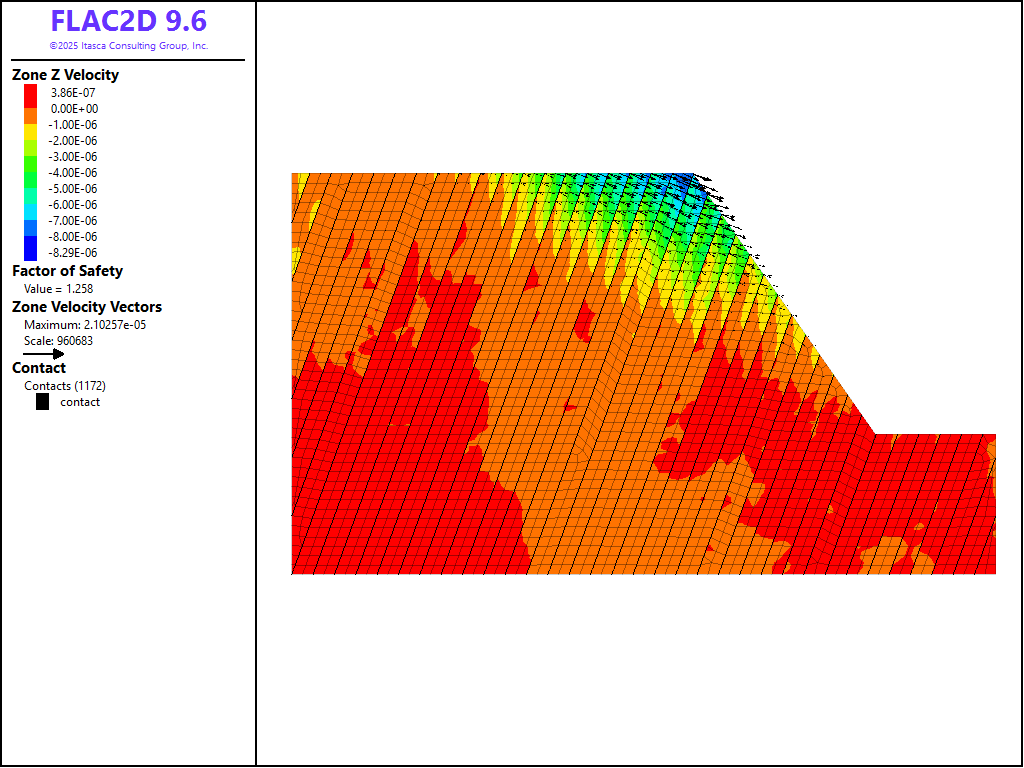Image resolution: width=1024 pixels, height=768 pixels.
Task: Click the FLAC2D 9.6 logo title
Action: (x=128, y=22)
